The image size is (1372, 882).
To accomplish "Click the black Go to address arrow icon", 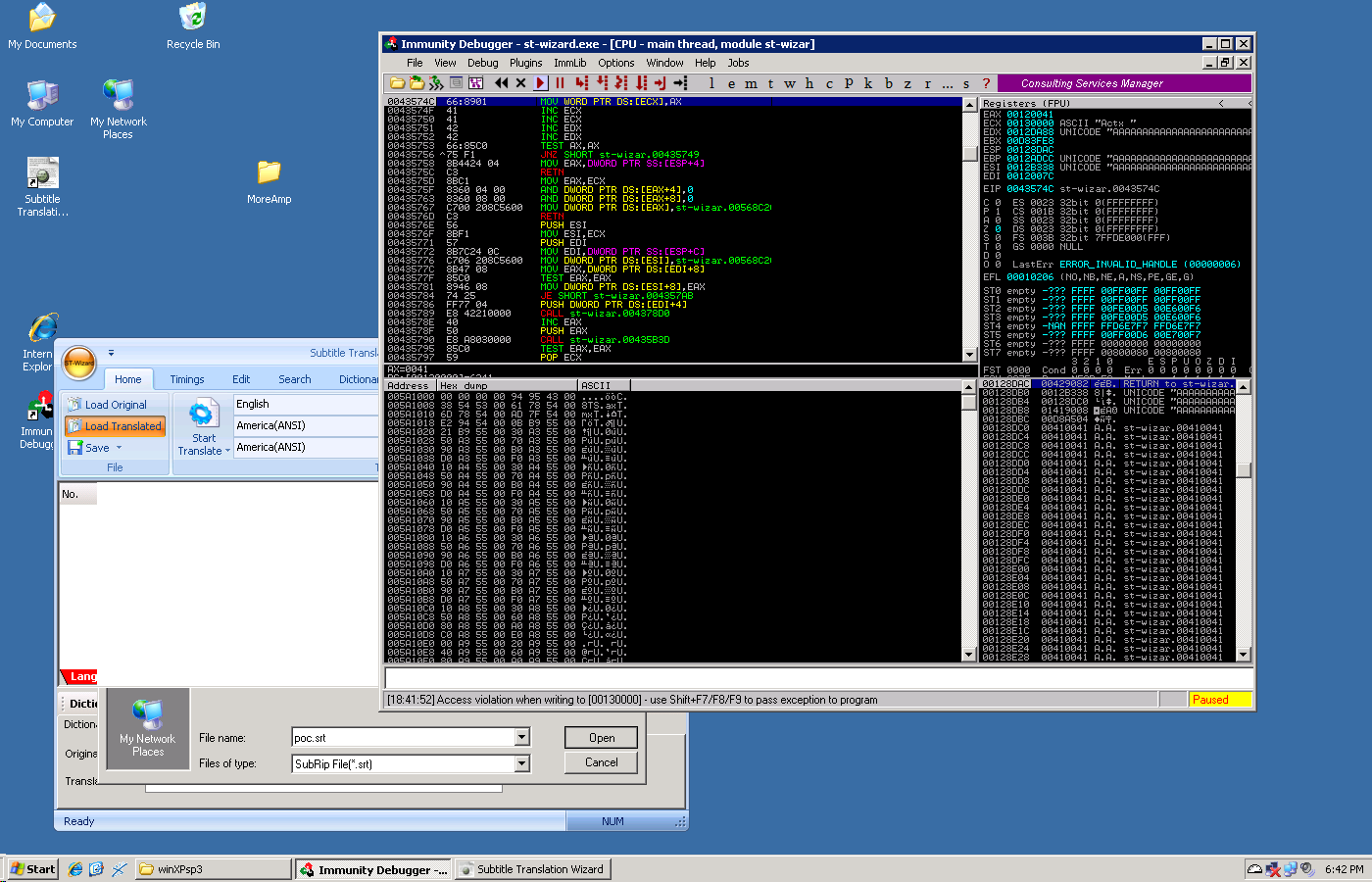I will tap(681, 83).
